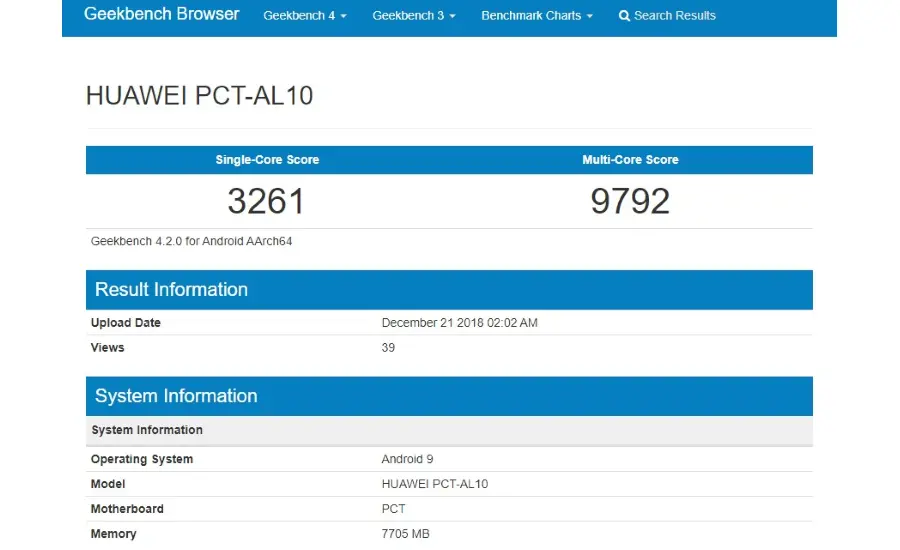
Task: Select the views count 39
Action: 388,347
